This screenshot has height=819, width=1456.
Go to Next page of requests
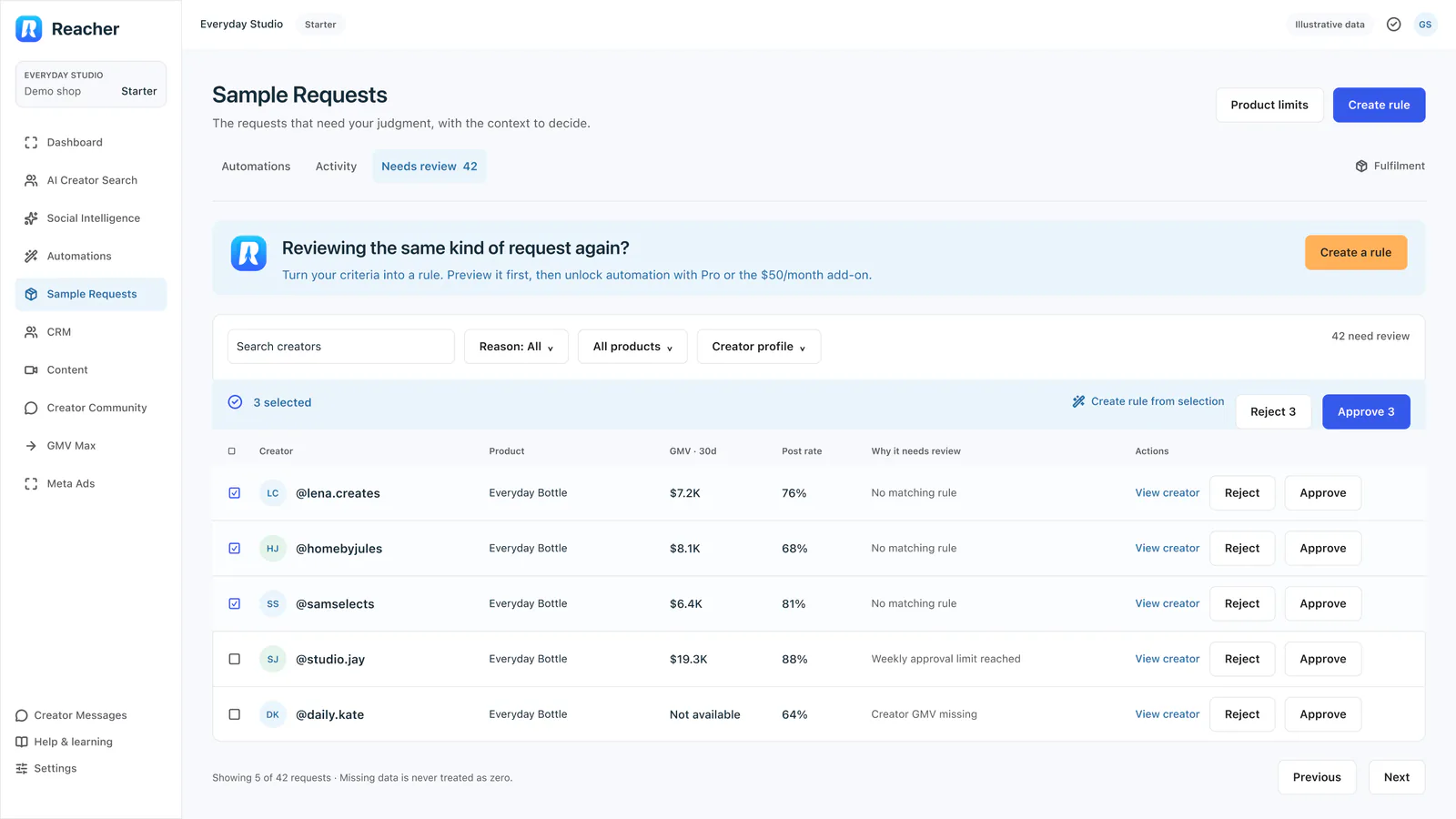[1397, 777]
